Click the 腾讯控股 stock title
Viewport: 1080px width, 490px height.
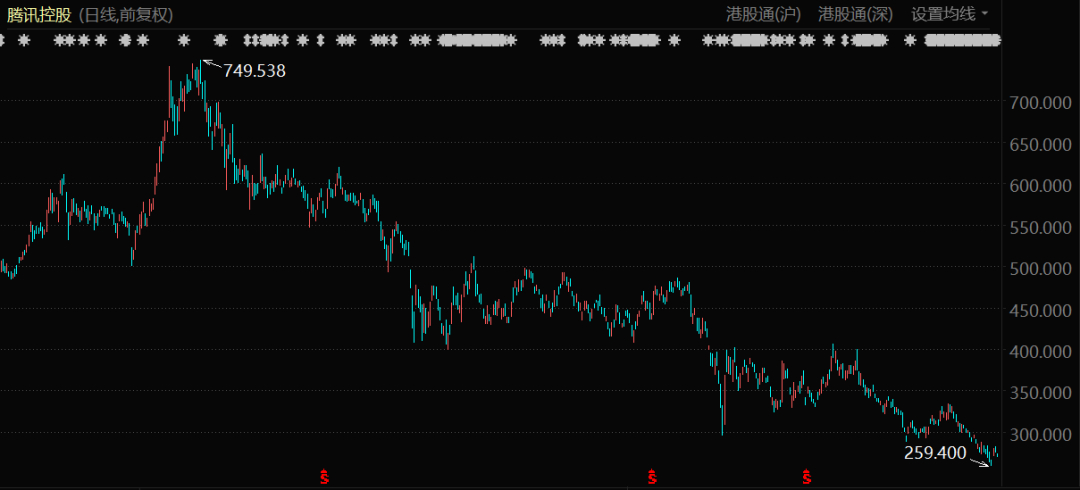pyautogui.click(x=38, y=14)
